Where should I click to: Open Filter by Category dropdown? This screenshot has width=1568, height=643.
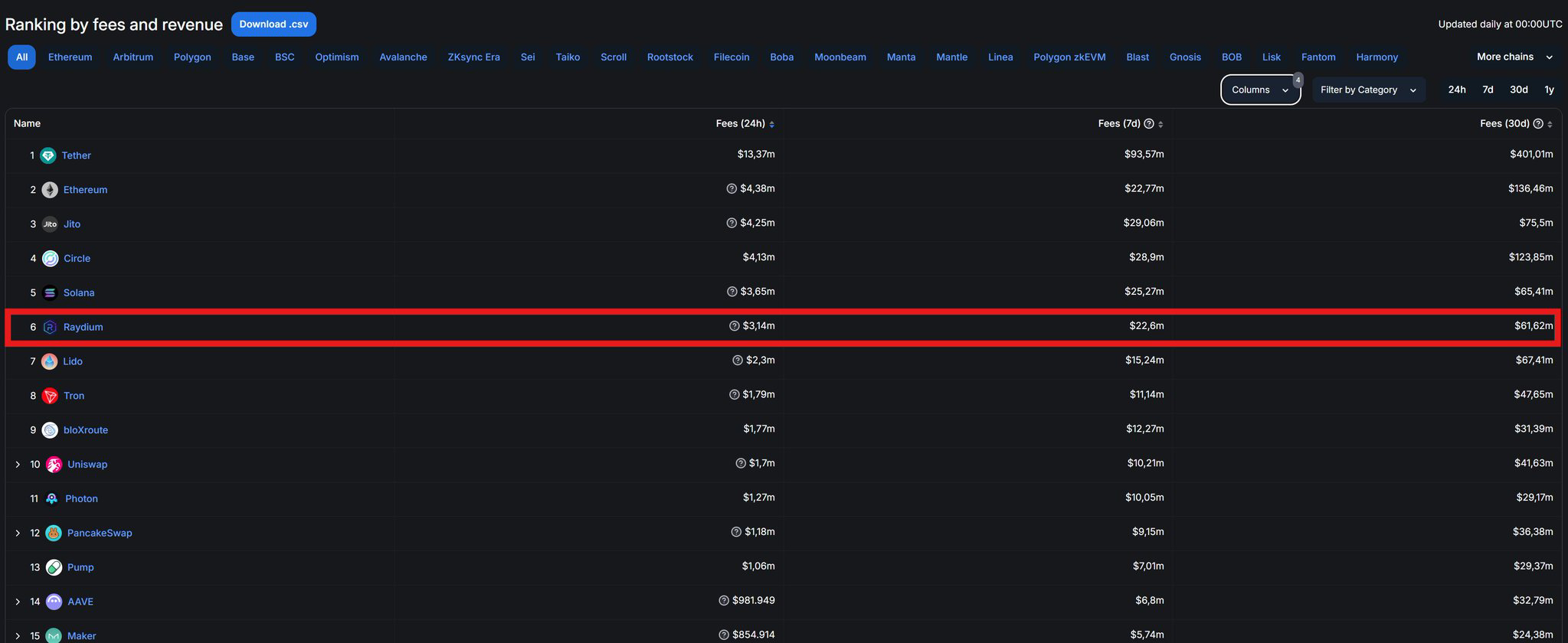(1369, 90)
